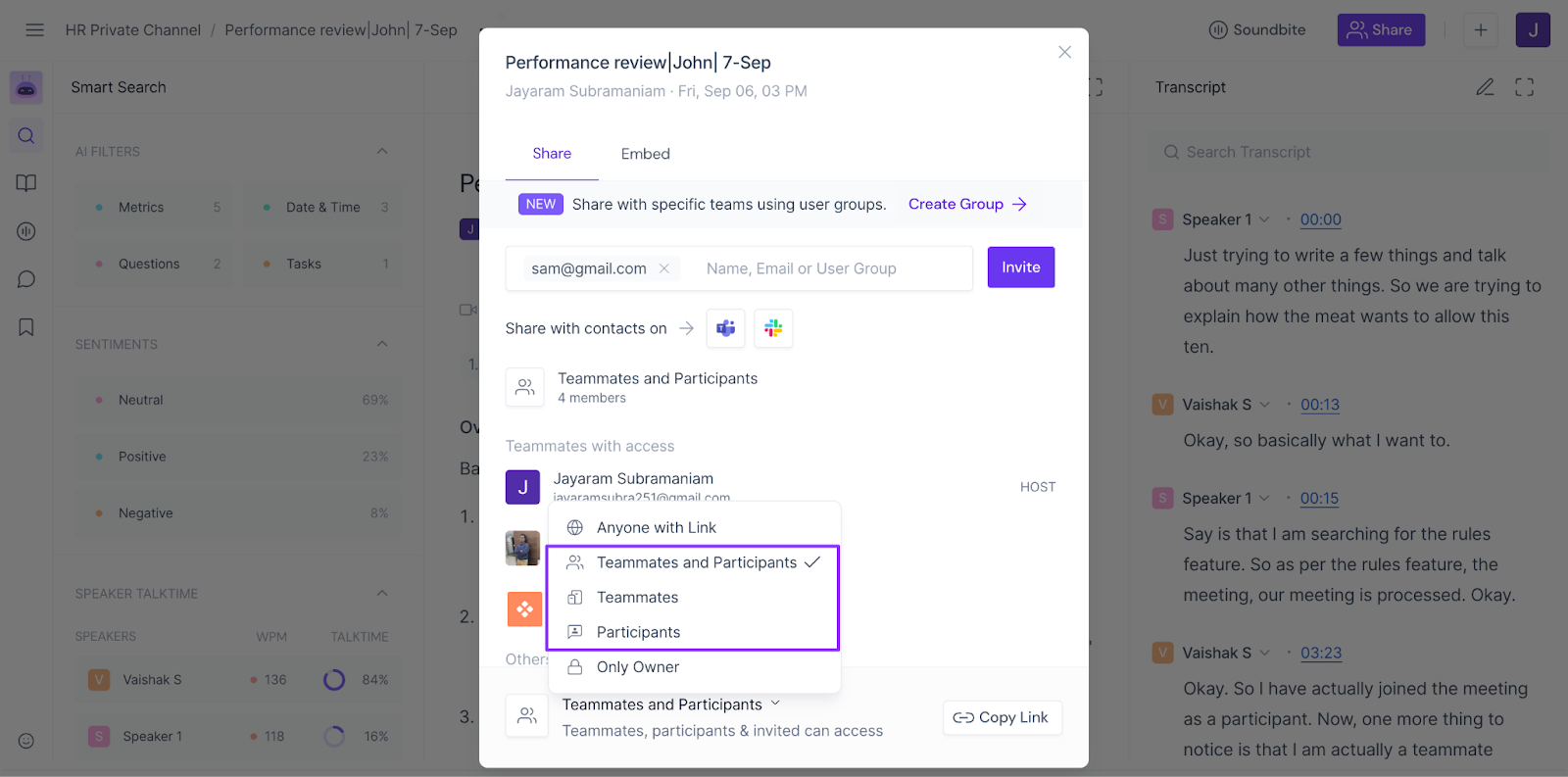This screenshot has height=777, width=1568.
Task: Click the Slack share icon
Action: point(773,328)
